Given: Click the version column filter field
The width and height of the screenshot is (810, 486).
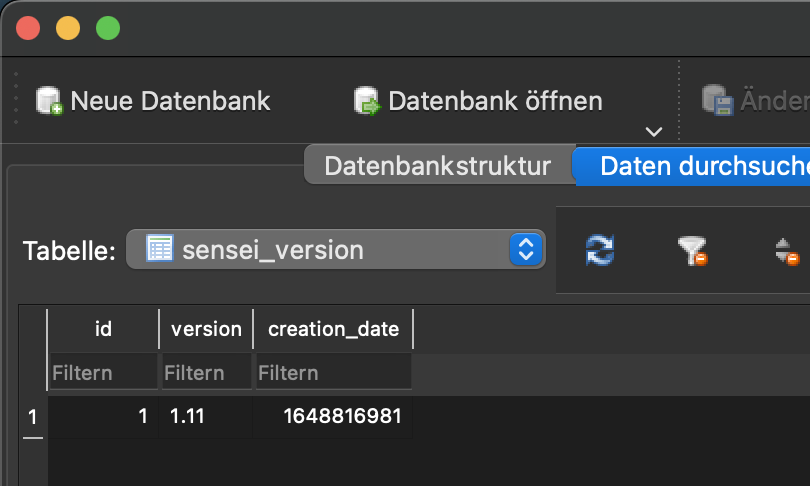Looking at the screenshot, I should pyautogui.click(x=207, y=372).
